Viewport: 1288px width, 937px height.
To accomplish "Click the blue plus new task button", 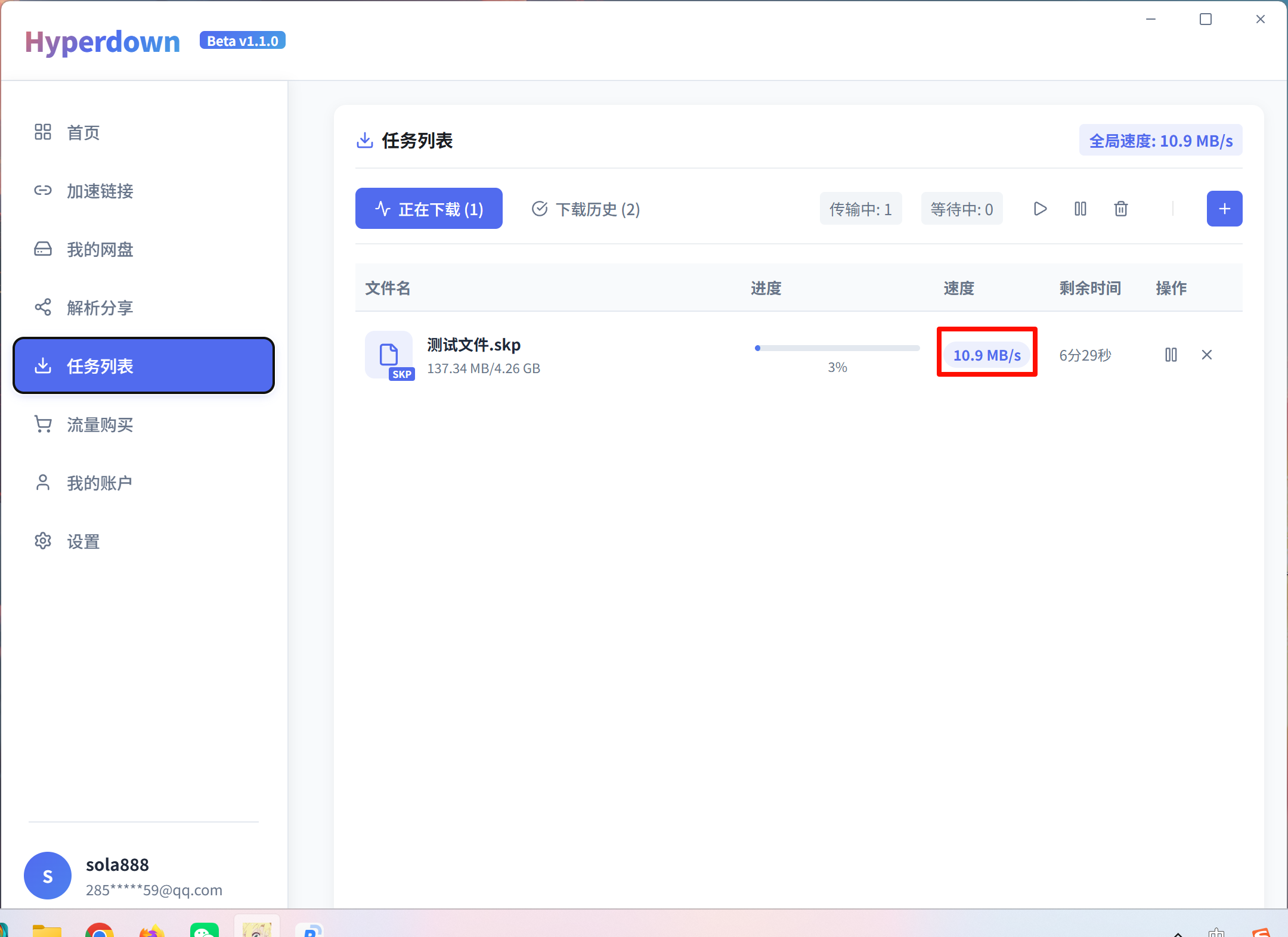I will tap(1224, 209).
